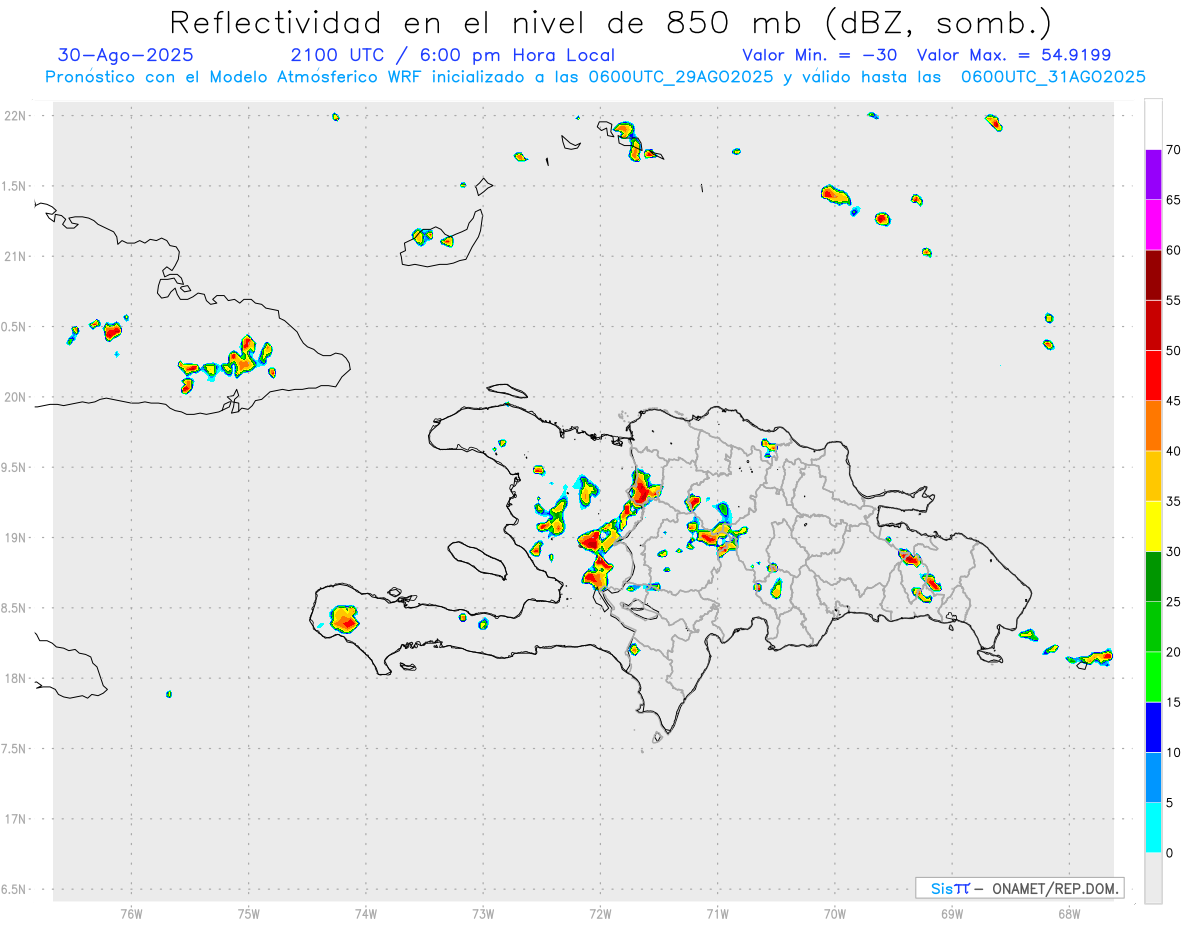This screenshot has height=927, width=1200.
Task: Click the latitude axis label '7.5N'
Action: (x=14, y=749)
